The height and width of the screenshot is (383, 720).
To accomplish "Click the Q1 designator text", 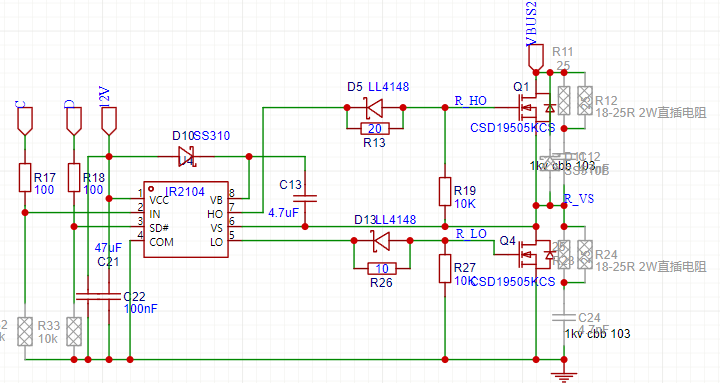I will coord(521,87).
